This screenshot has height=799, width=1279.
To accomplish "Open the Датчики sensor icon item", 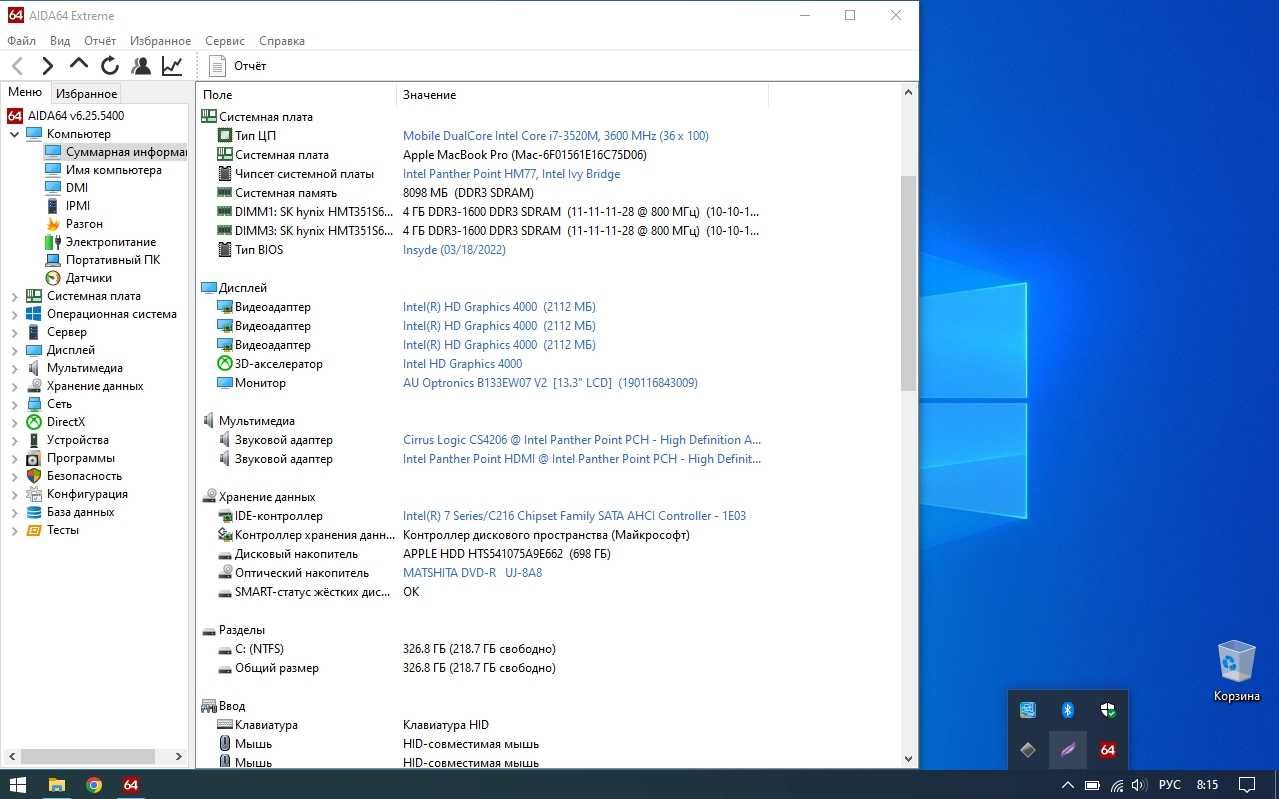I will coord(53,278).
